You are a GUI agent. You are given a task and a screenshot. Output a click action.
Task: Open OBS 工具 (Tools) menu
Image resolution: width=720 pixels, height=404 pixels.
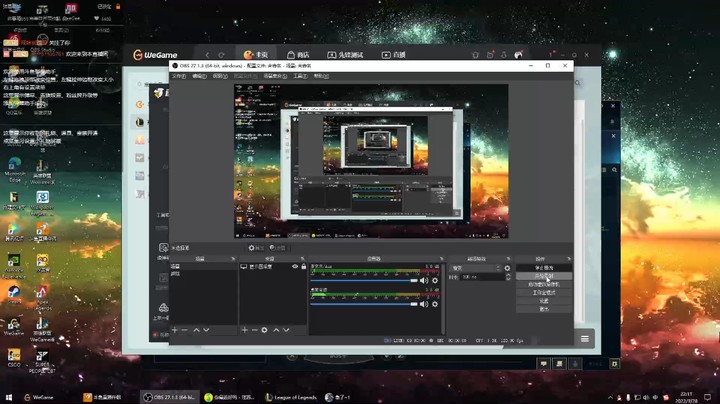(300, 76)
